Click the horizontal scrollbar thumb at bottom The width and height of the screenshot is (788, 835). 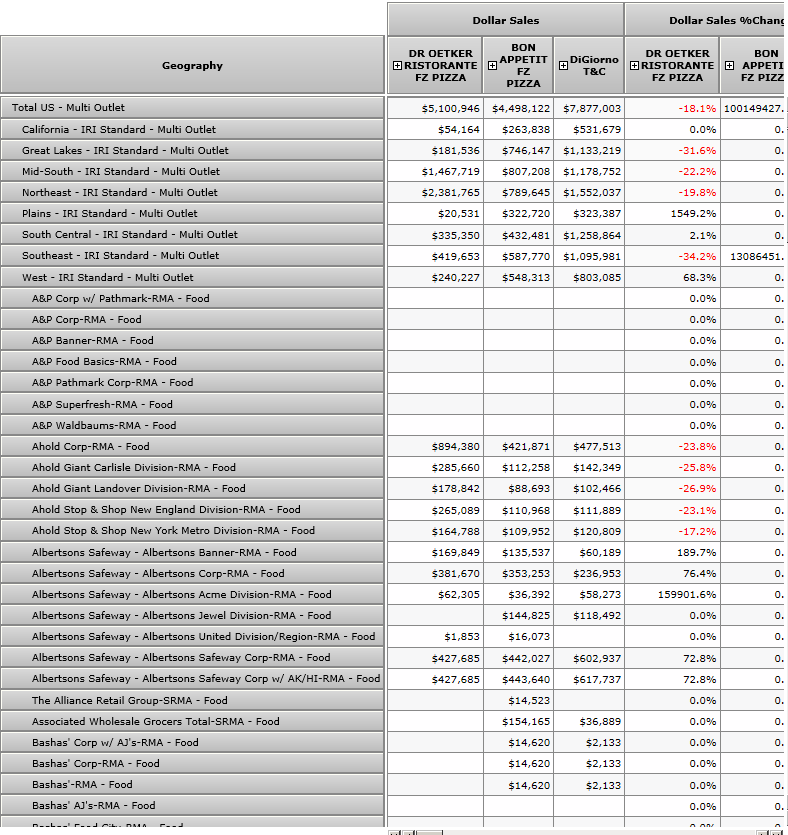(430, 832)
